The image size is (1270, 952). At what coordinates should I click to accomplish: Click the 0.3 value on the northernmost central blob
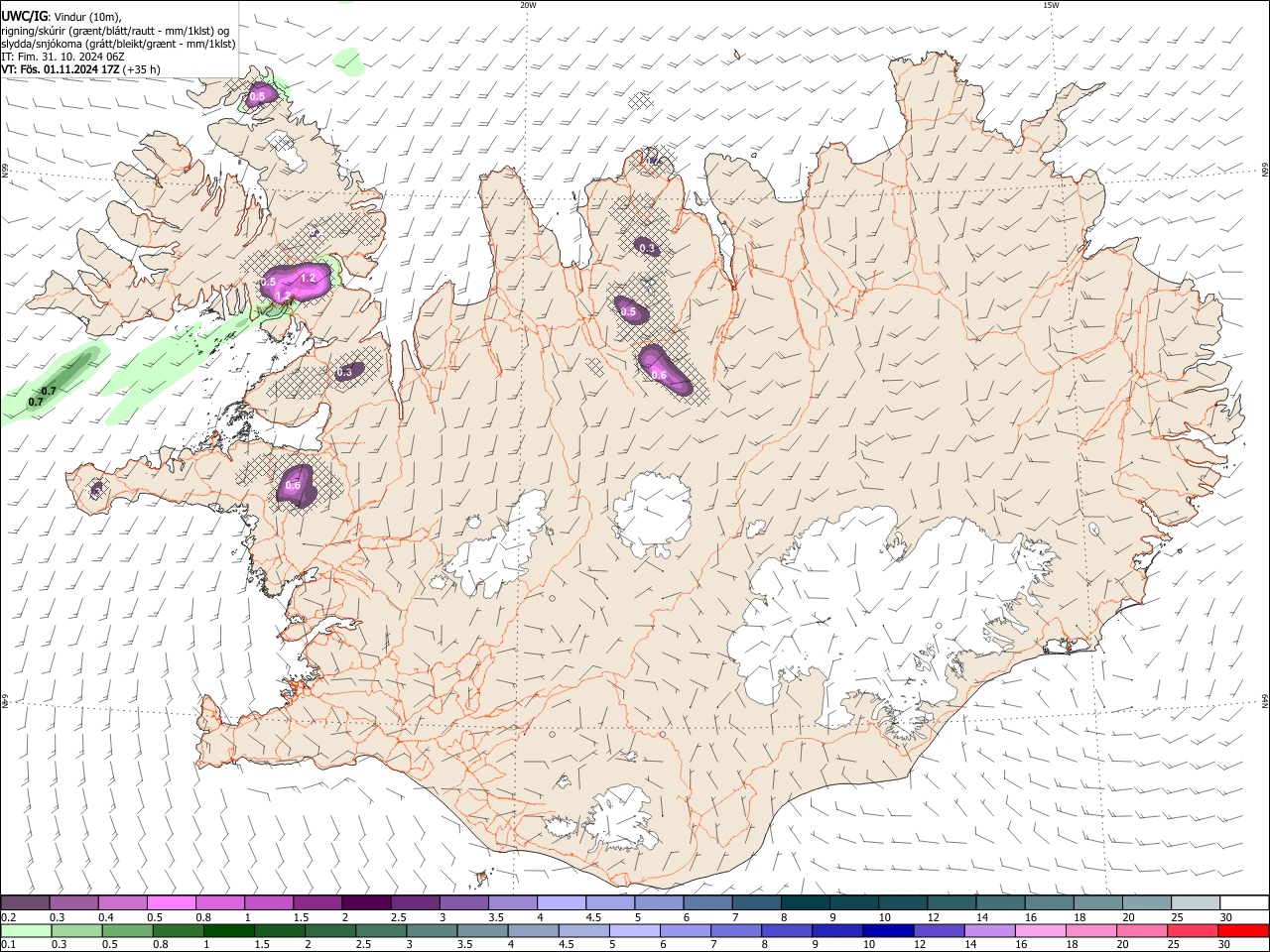pyautogui.click(x=647, y=248)
